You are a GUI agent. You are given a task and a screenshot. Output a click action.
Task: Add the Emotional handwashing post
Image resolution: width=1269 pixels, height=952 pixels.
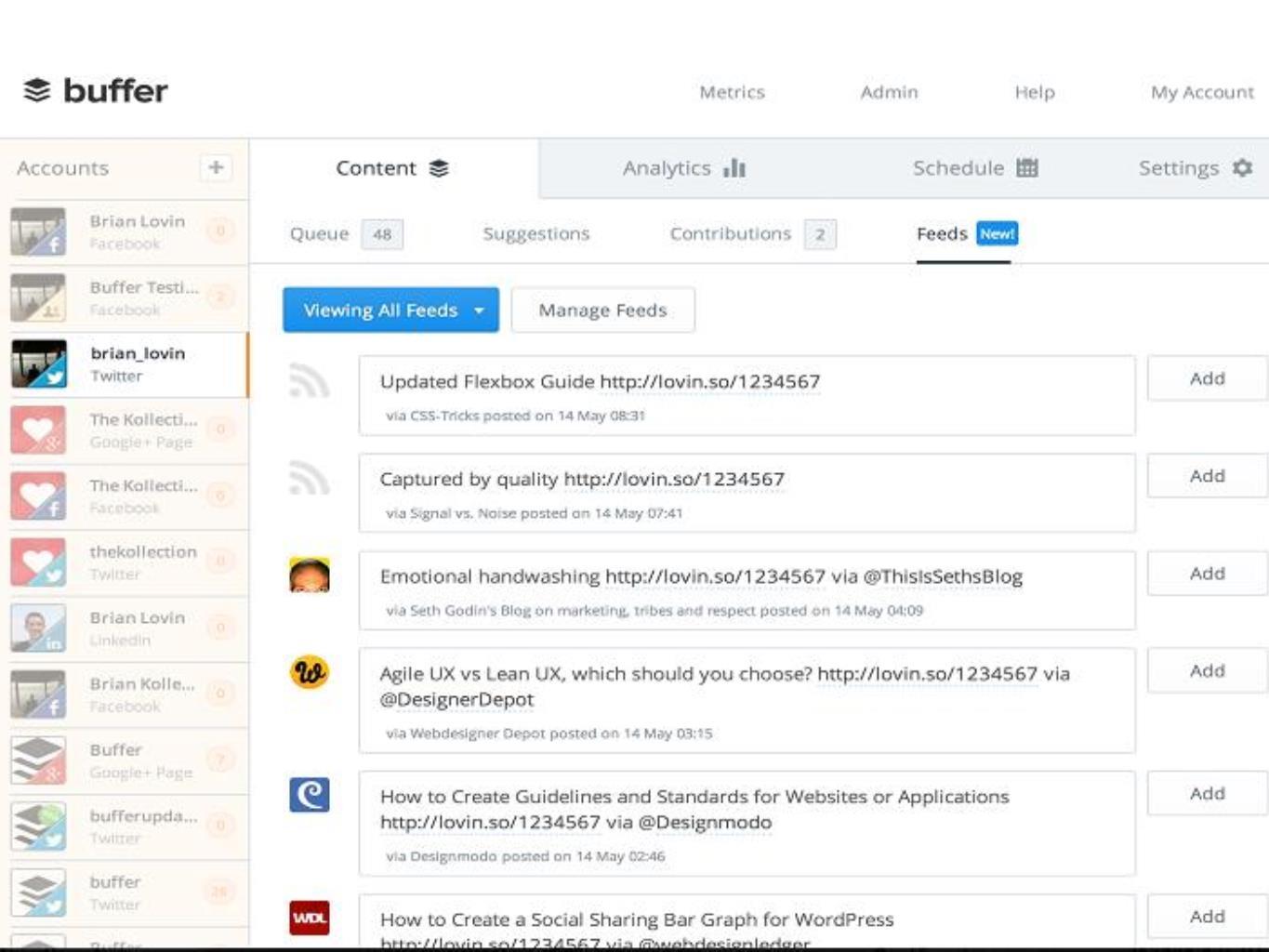coord(1207,574)
